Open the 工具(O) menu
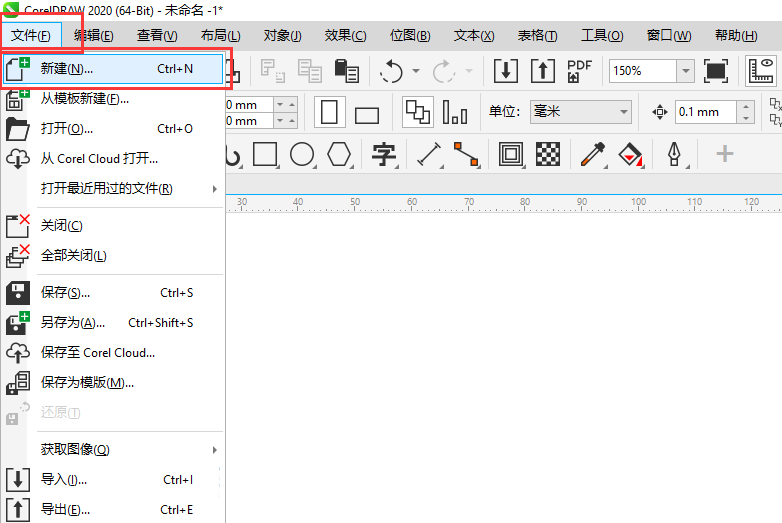The height and width of the screenshot is (523, 782). tap(602, 35)
